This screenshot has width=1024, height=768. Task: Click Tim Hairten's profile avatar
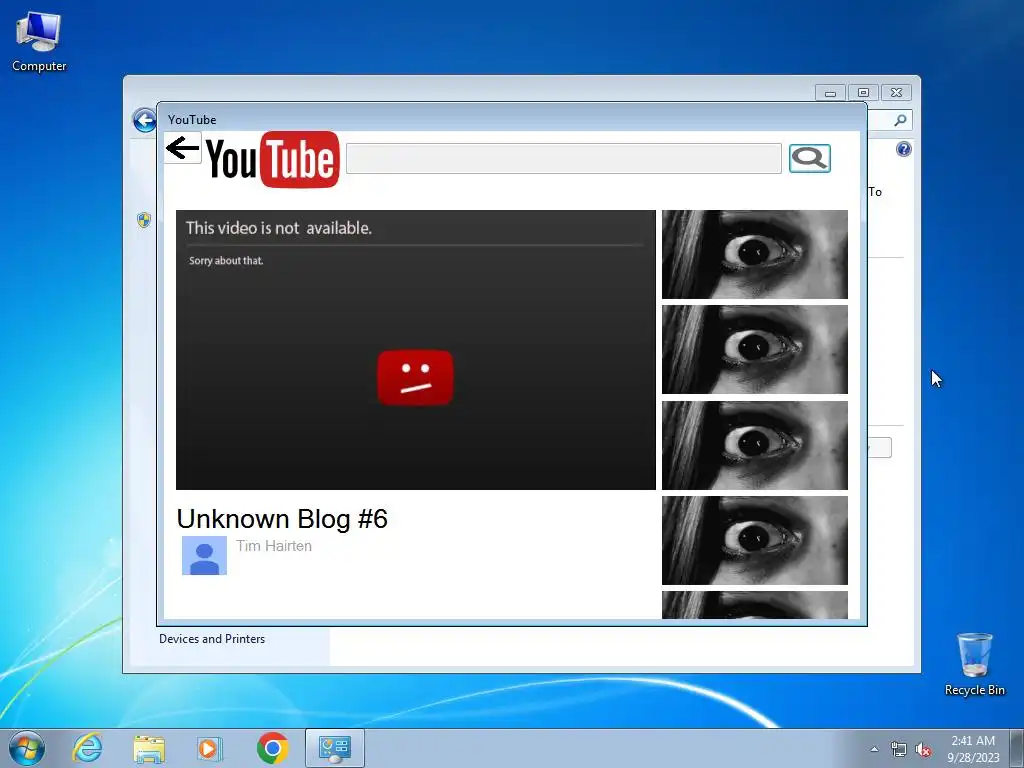coord(204,556)
